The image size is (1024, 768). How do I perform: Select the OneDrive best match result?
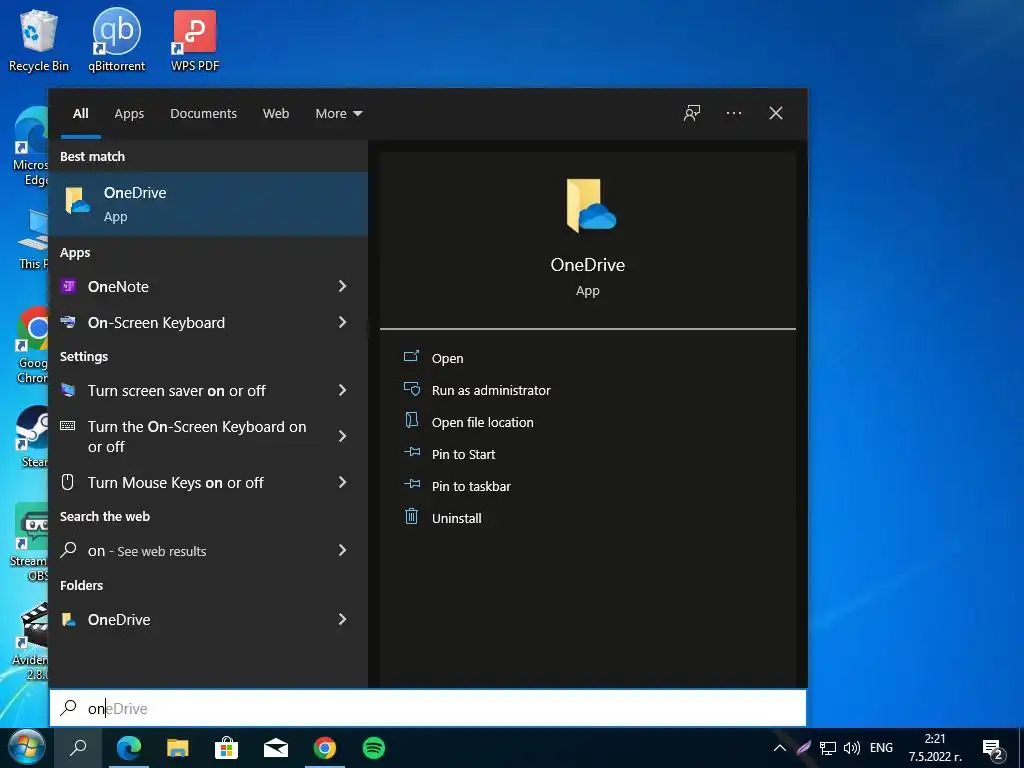[x=208, y=204]
